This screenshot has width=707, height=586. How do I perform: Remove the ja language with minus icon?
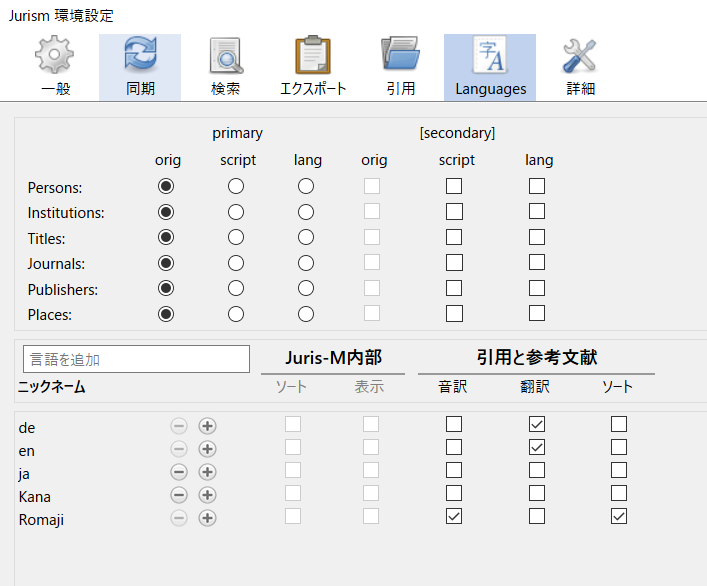[x=179, y=472]
